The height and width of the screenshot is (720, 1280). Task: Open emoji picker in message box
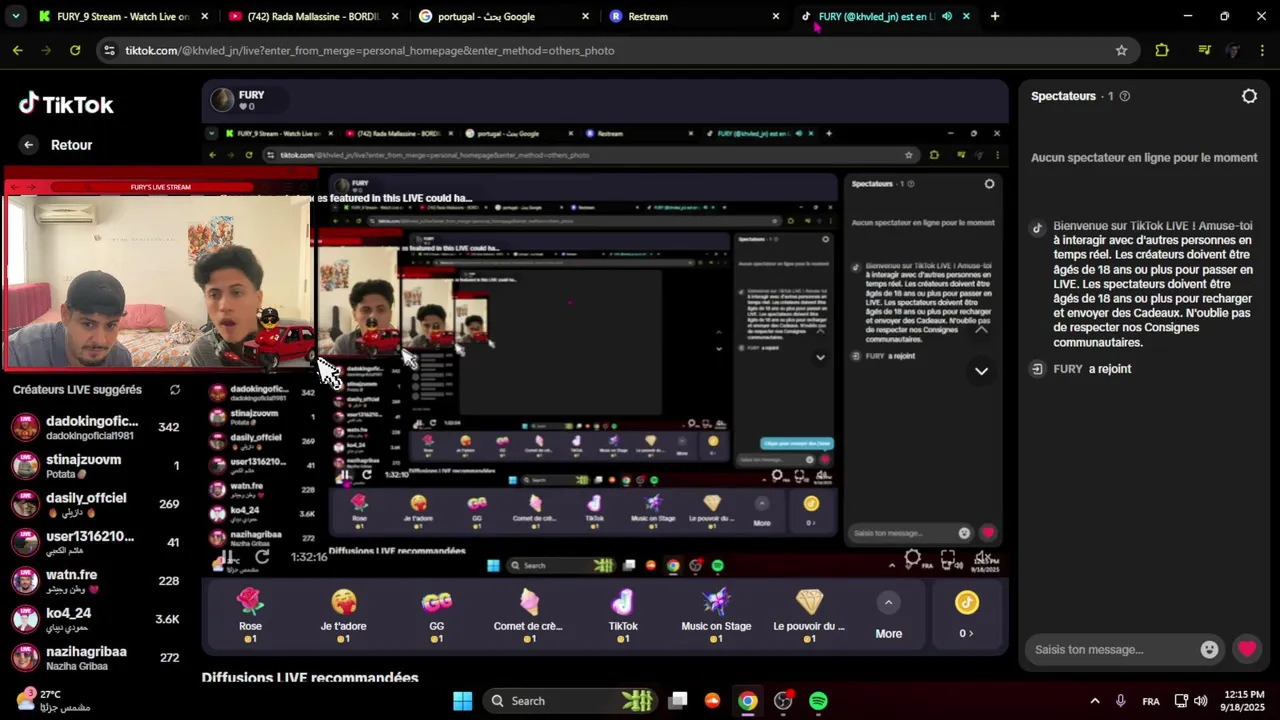[x=1209, y=649]
